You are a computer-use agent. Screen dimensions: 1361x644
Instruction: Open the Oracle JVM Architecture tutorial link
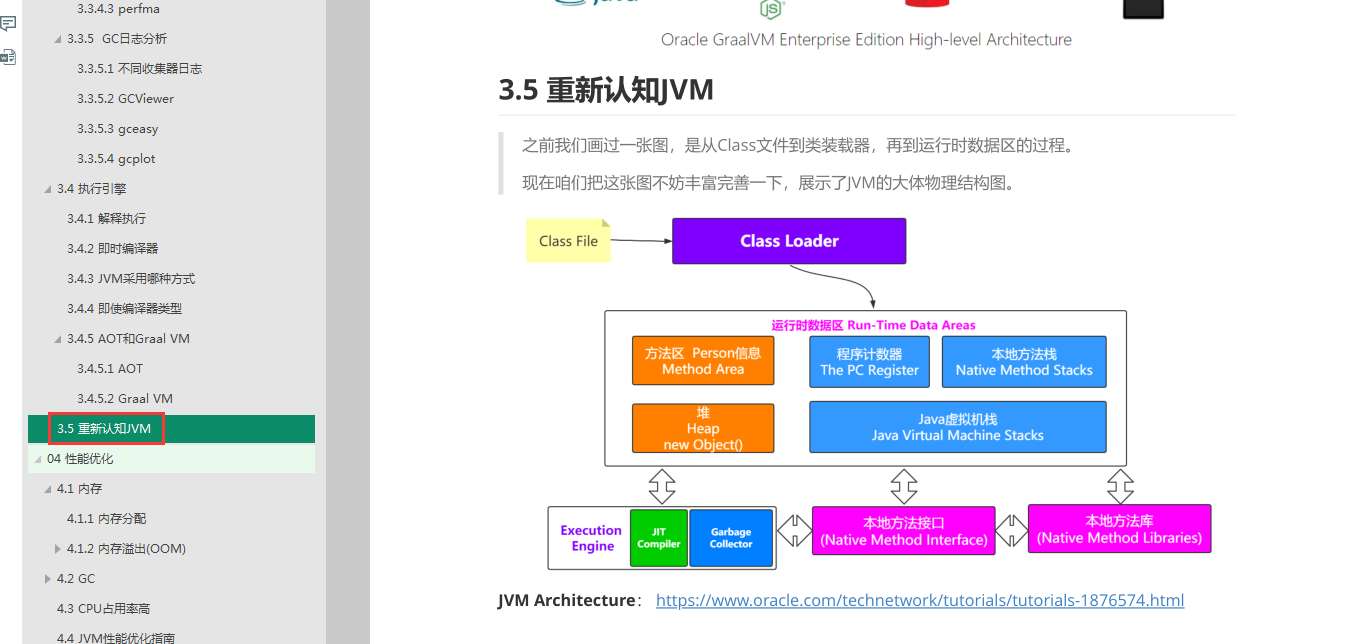(x=919, y=600)
